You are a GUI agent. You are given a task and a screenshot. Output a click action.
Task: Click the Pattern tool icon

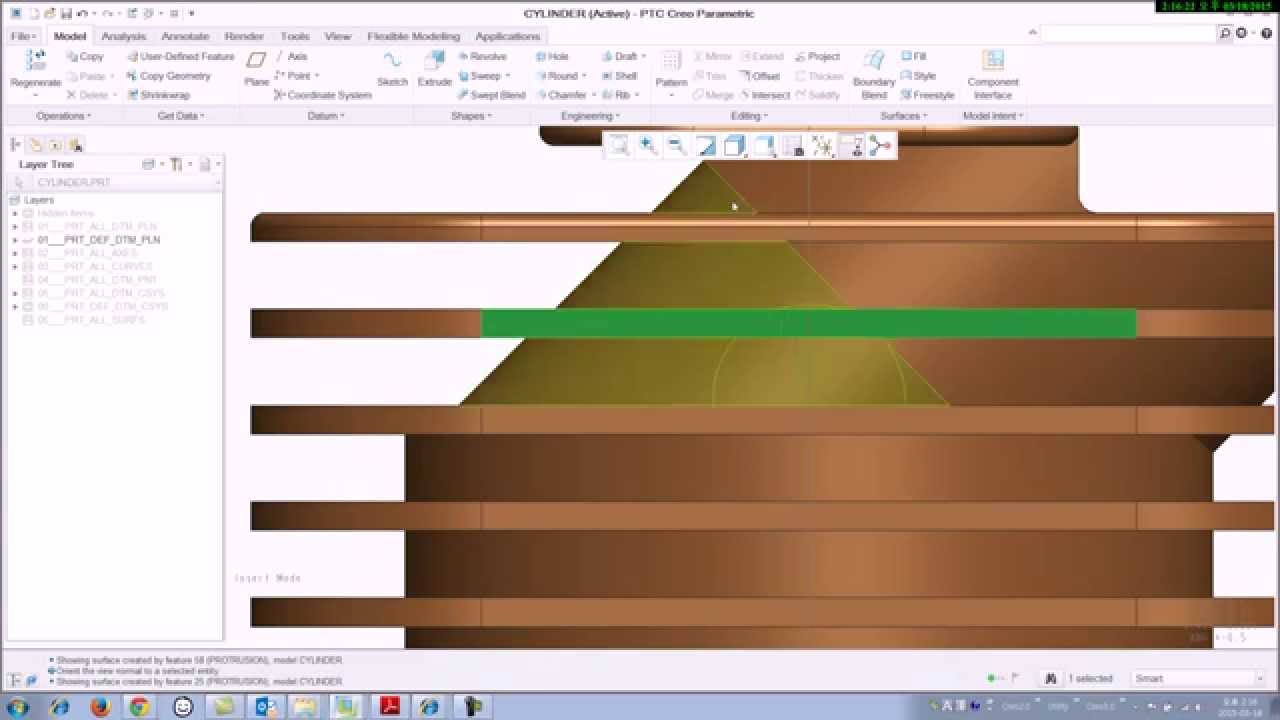tap(671, 62)
